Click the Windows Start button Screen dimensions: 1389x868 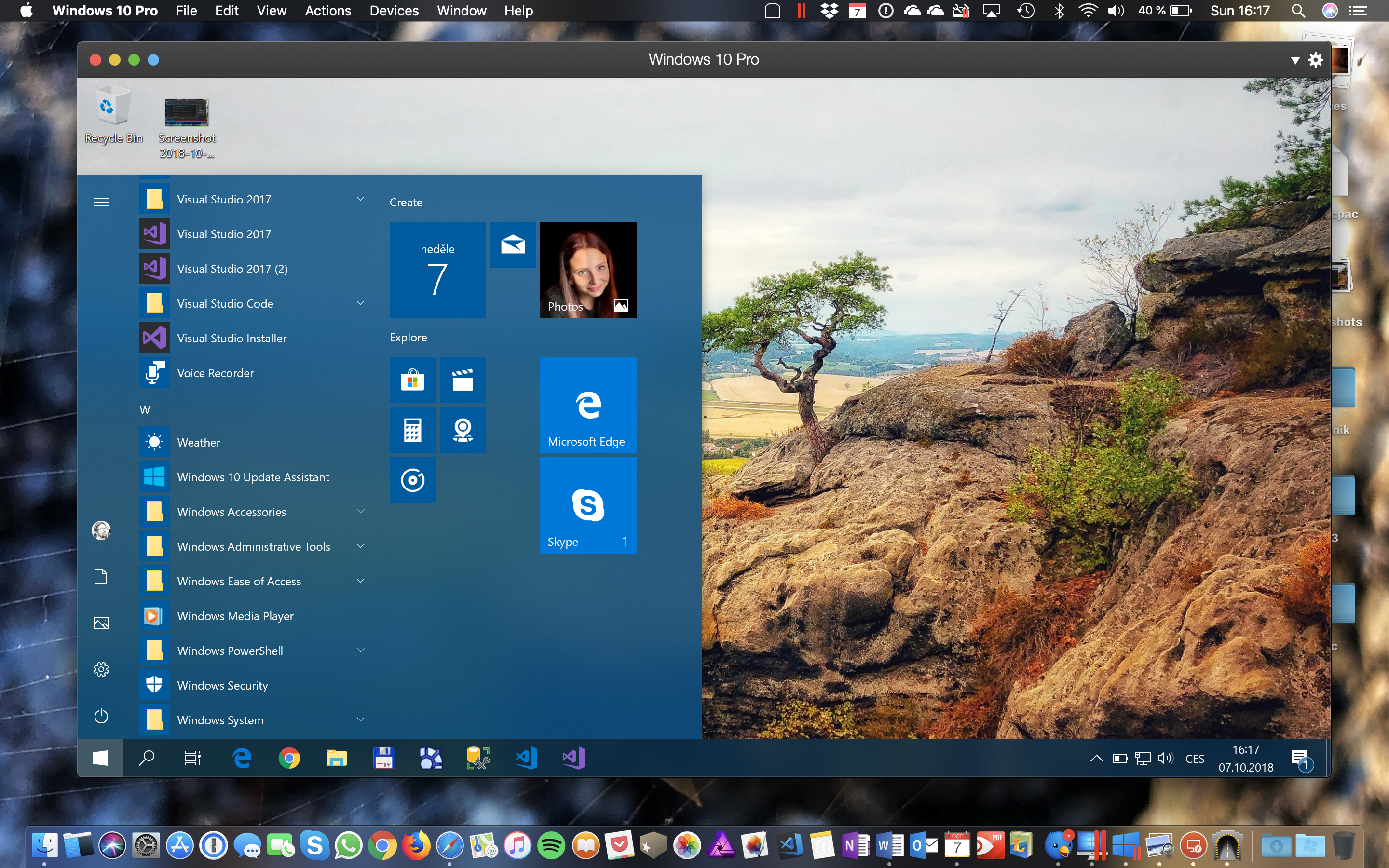click(x=100, y=759)
